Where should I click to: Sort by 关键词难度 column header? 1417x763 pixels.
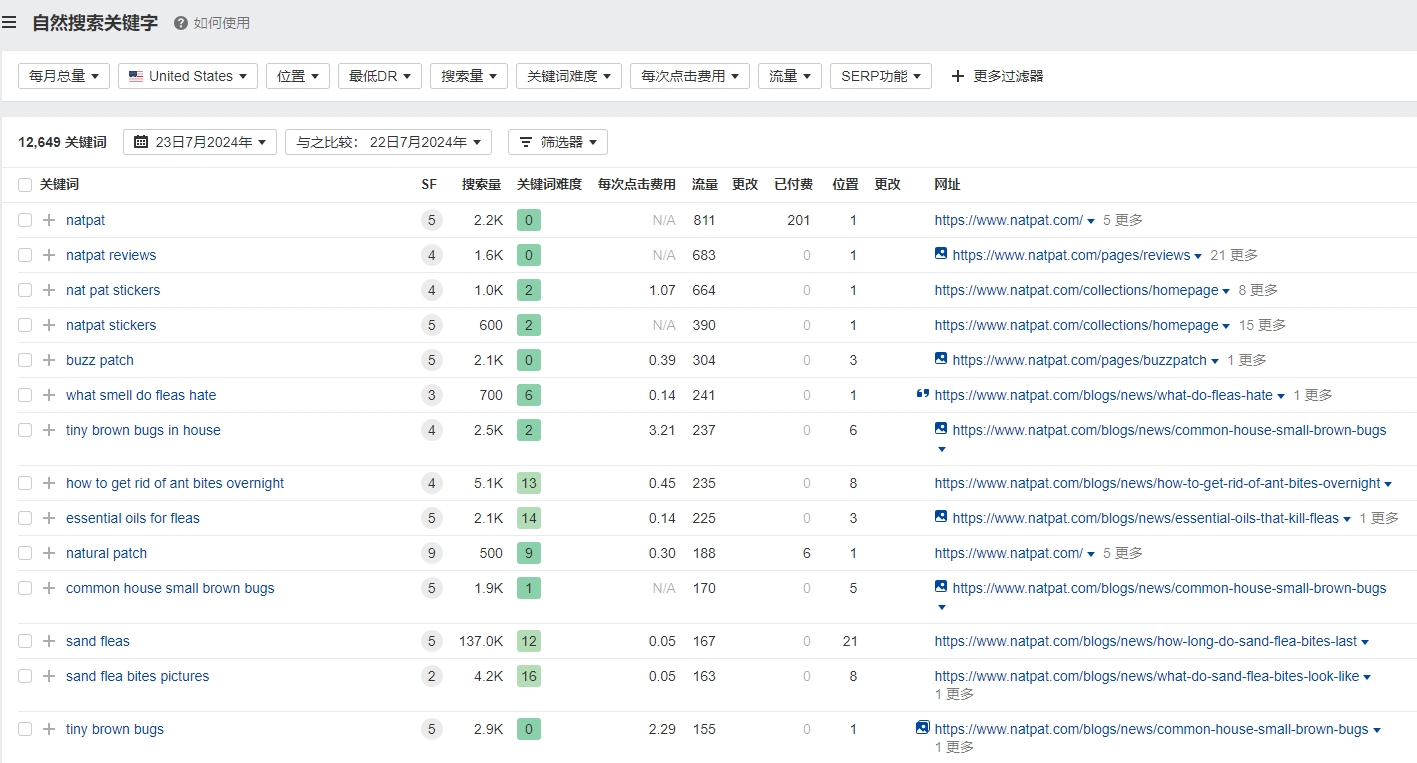click(x=549, y=185)
